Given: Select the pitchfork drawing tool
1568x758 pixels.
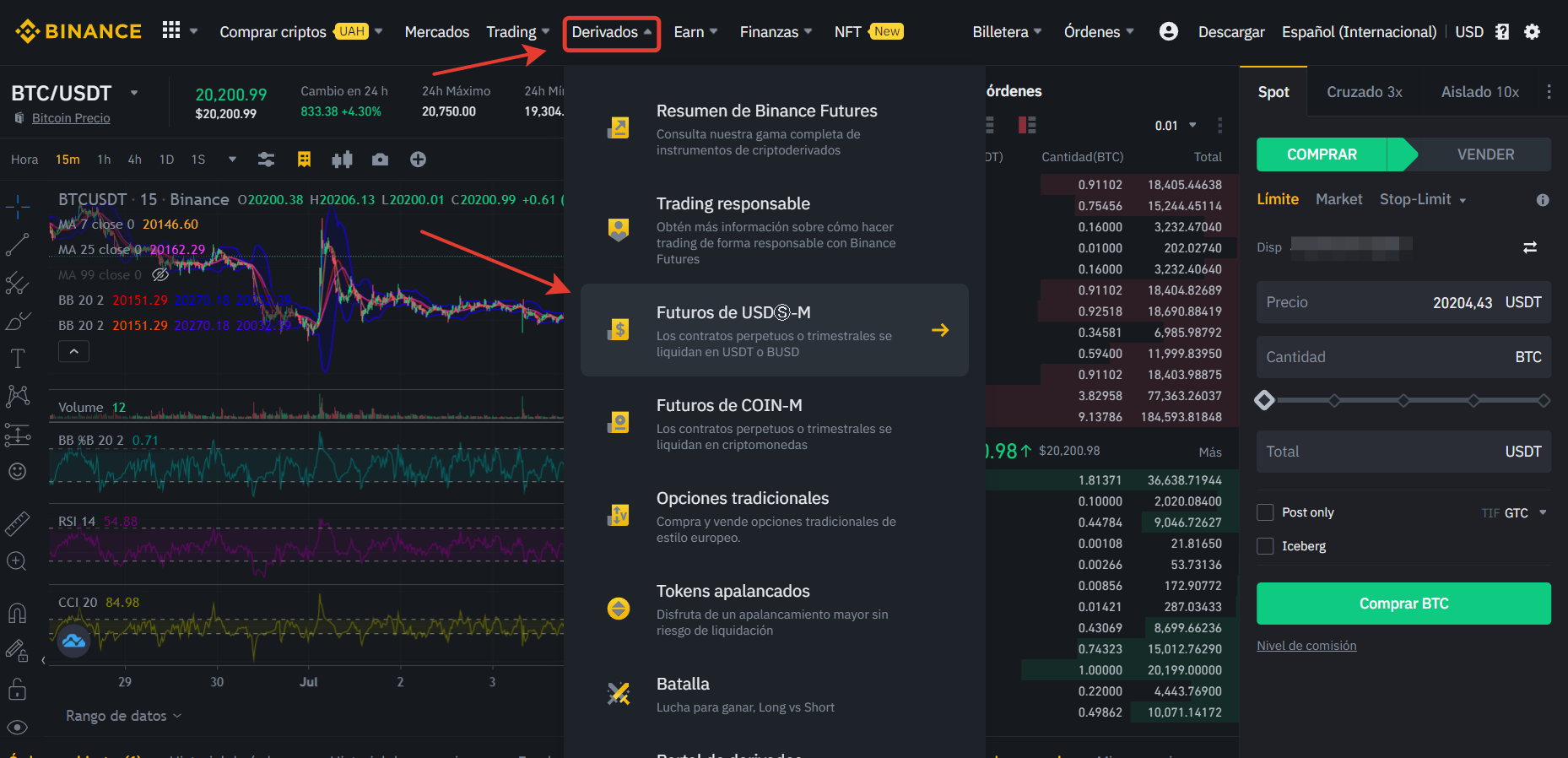Looking at the screenshot, I should [17, 283].
